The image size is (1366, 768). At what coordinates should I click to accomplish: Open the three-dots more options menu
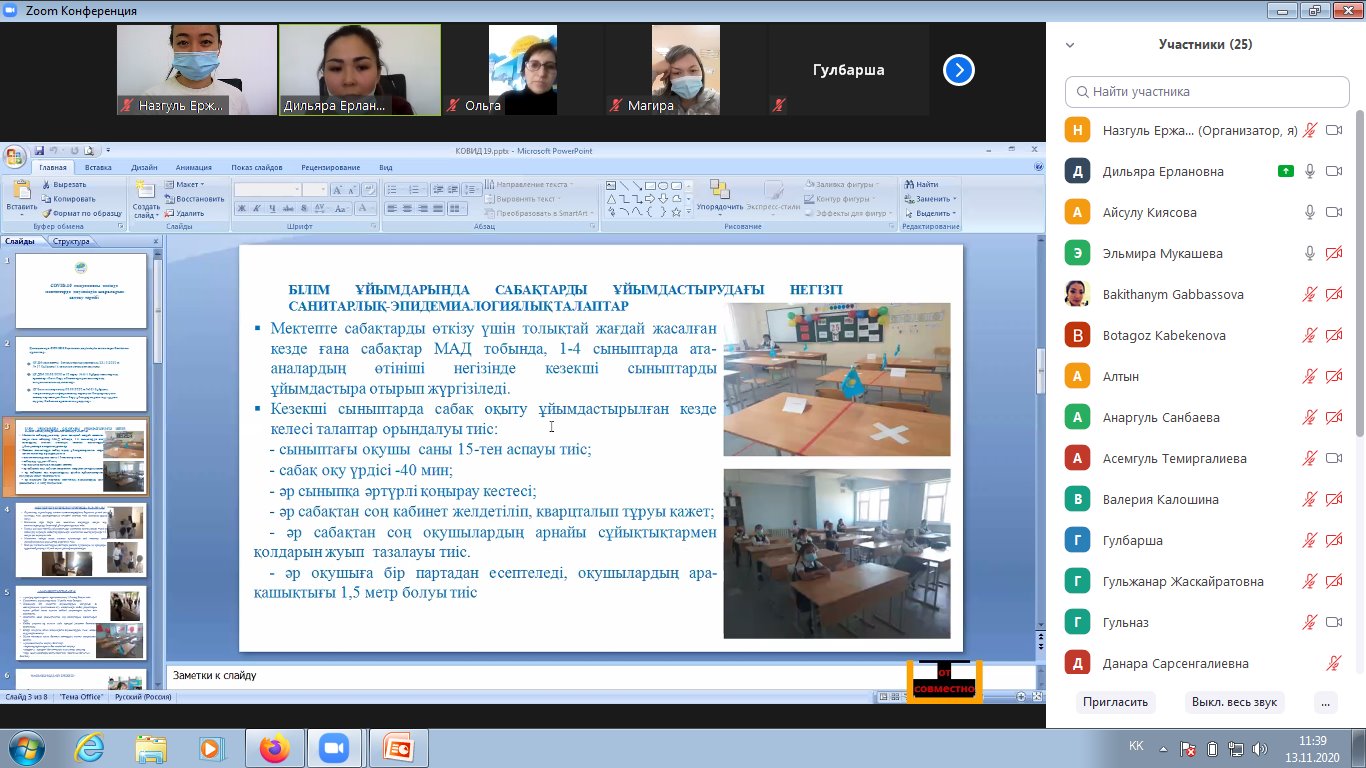click(1325, 702)
